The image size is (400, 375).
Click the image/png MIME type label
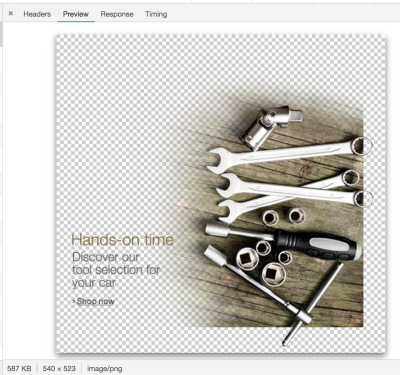pos(105,369)
